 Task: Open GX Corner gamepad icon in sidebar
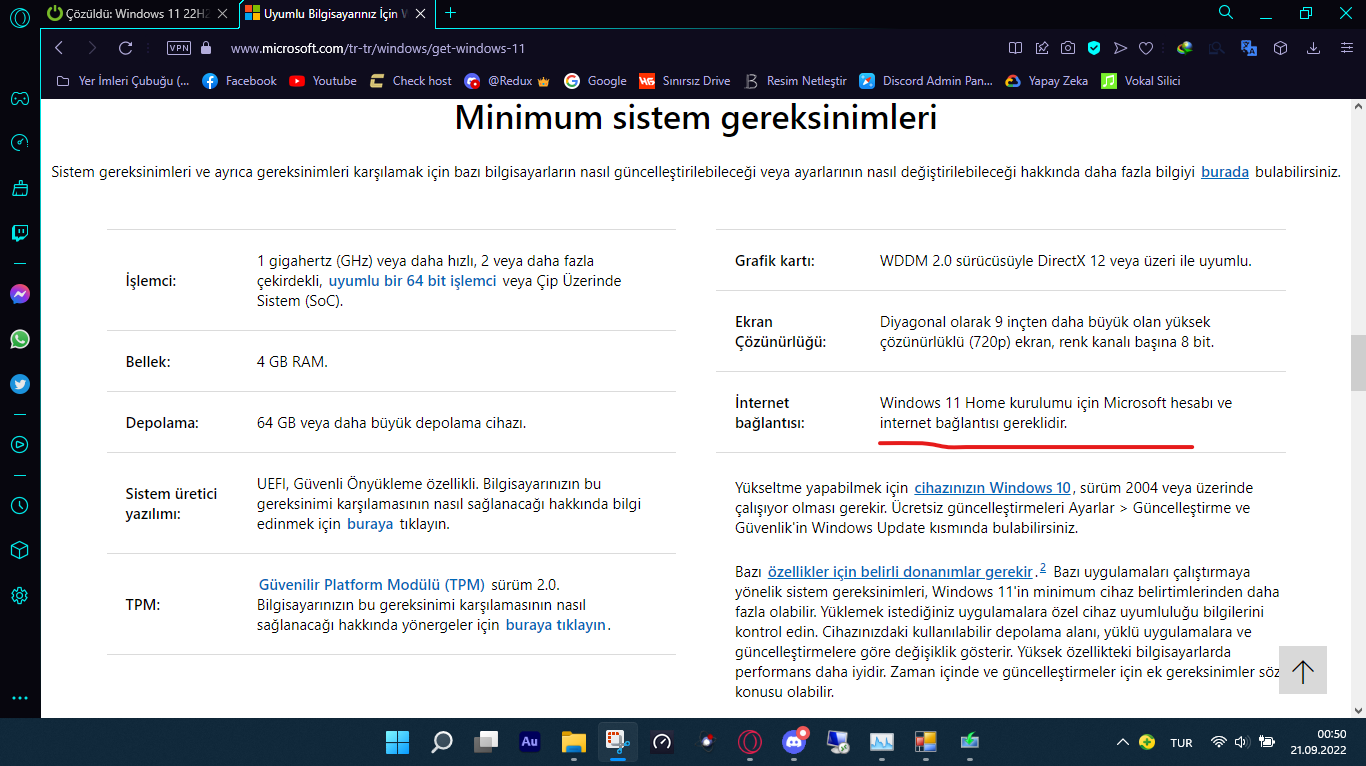(19, 98)
